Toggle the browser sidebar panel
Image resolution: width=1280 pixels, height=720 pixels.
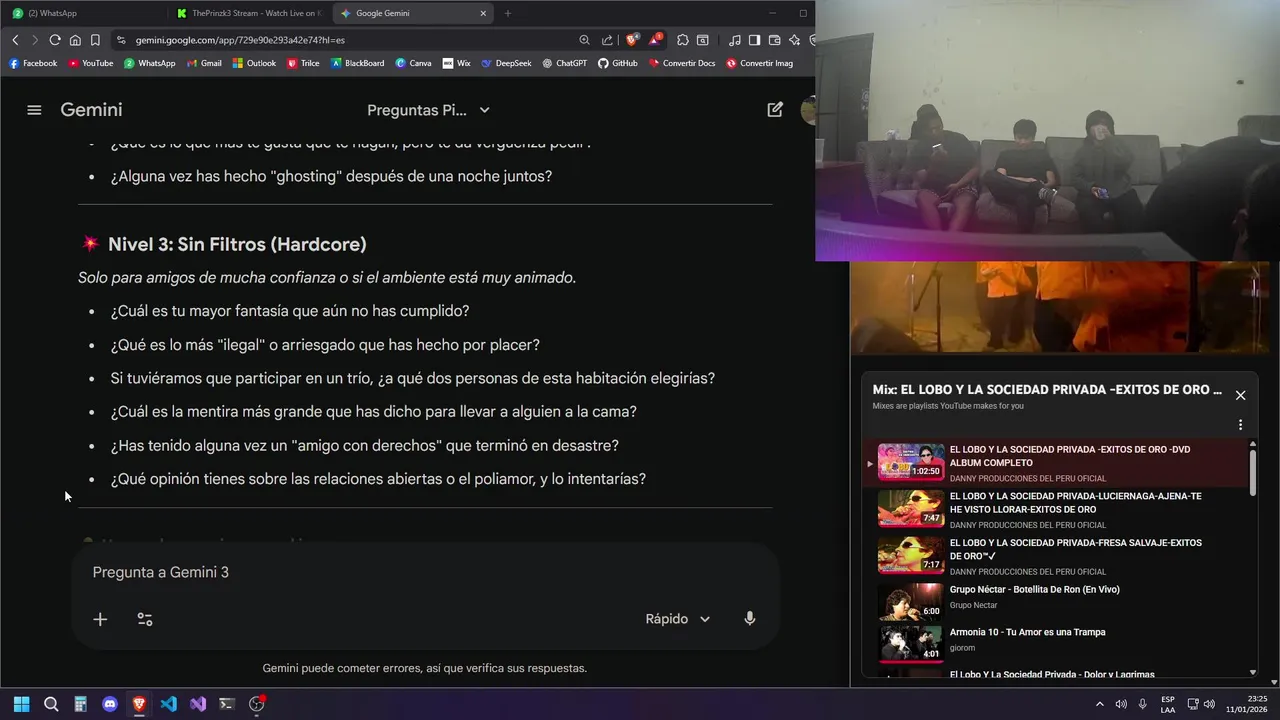(755, 40)
